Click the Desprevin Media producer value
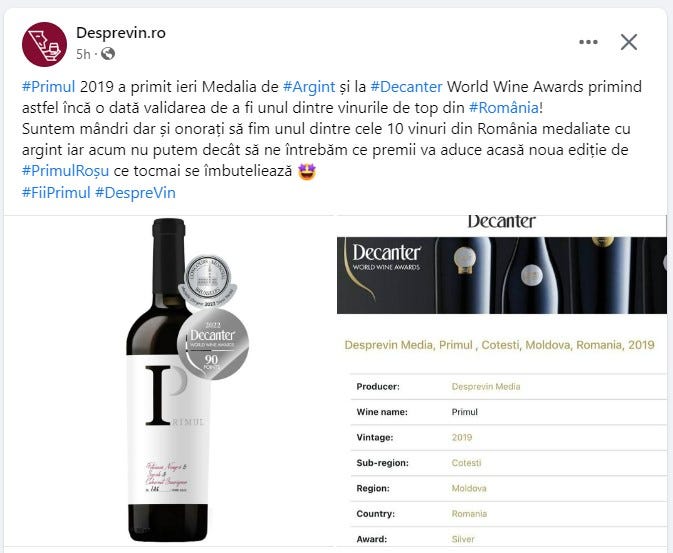 [x=486, y=386]
